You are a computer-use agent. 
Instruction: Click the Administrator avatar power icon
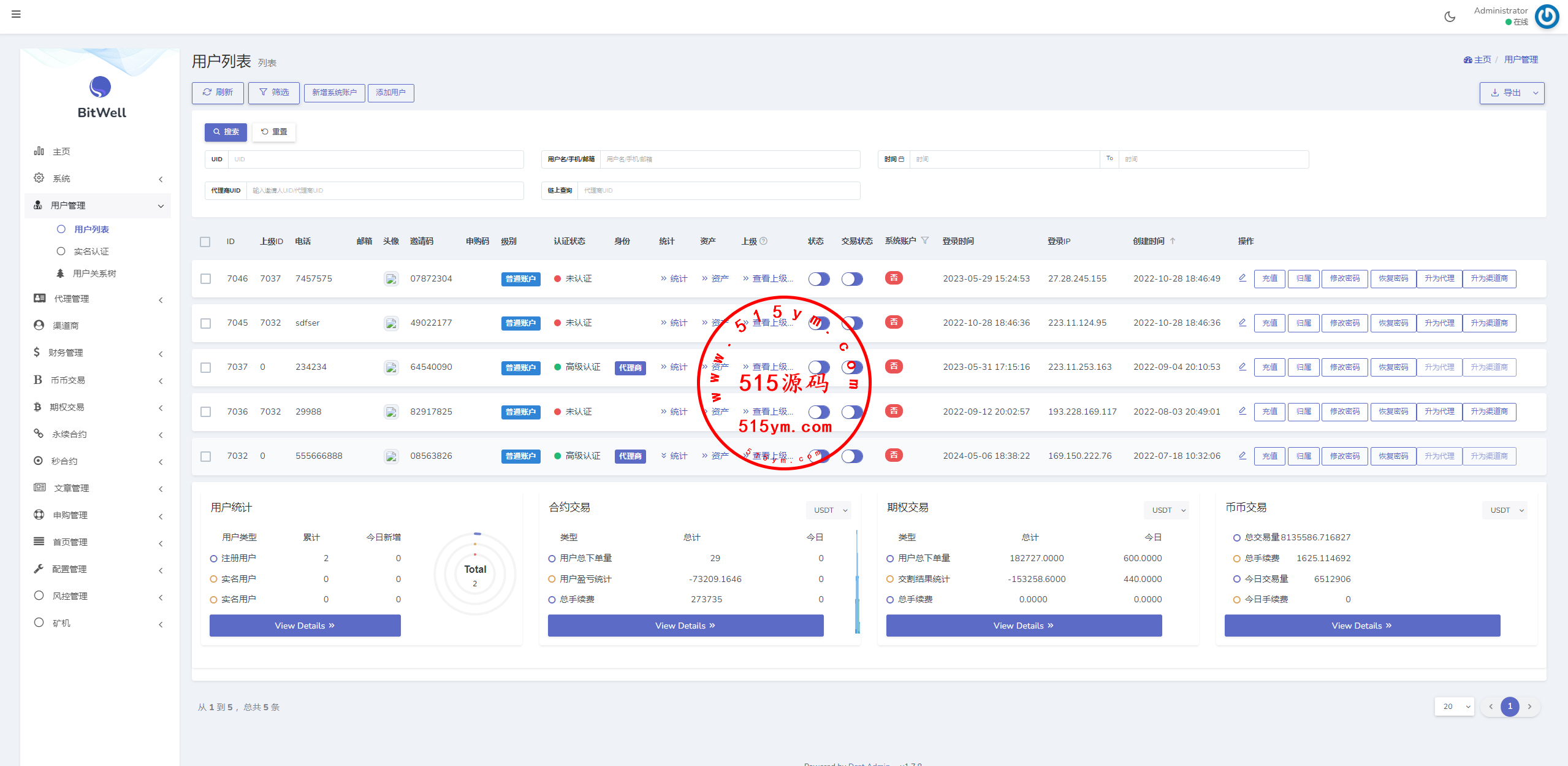point(1547,17)
